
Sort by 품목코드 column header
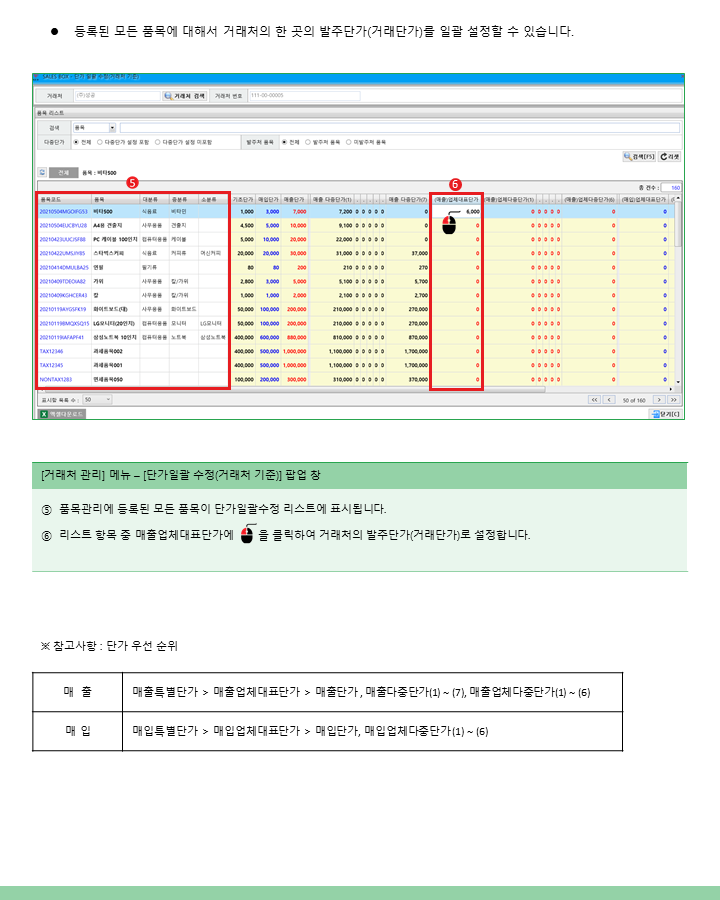tap(64, 199)
